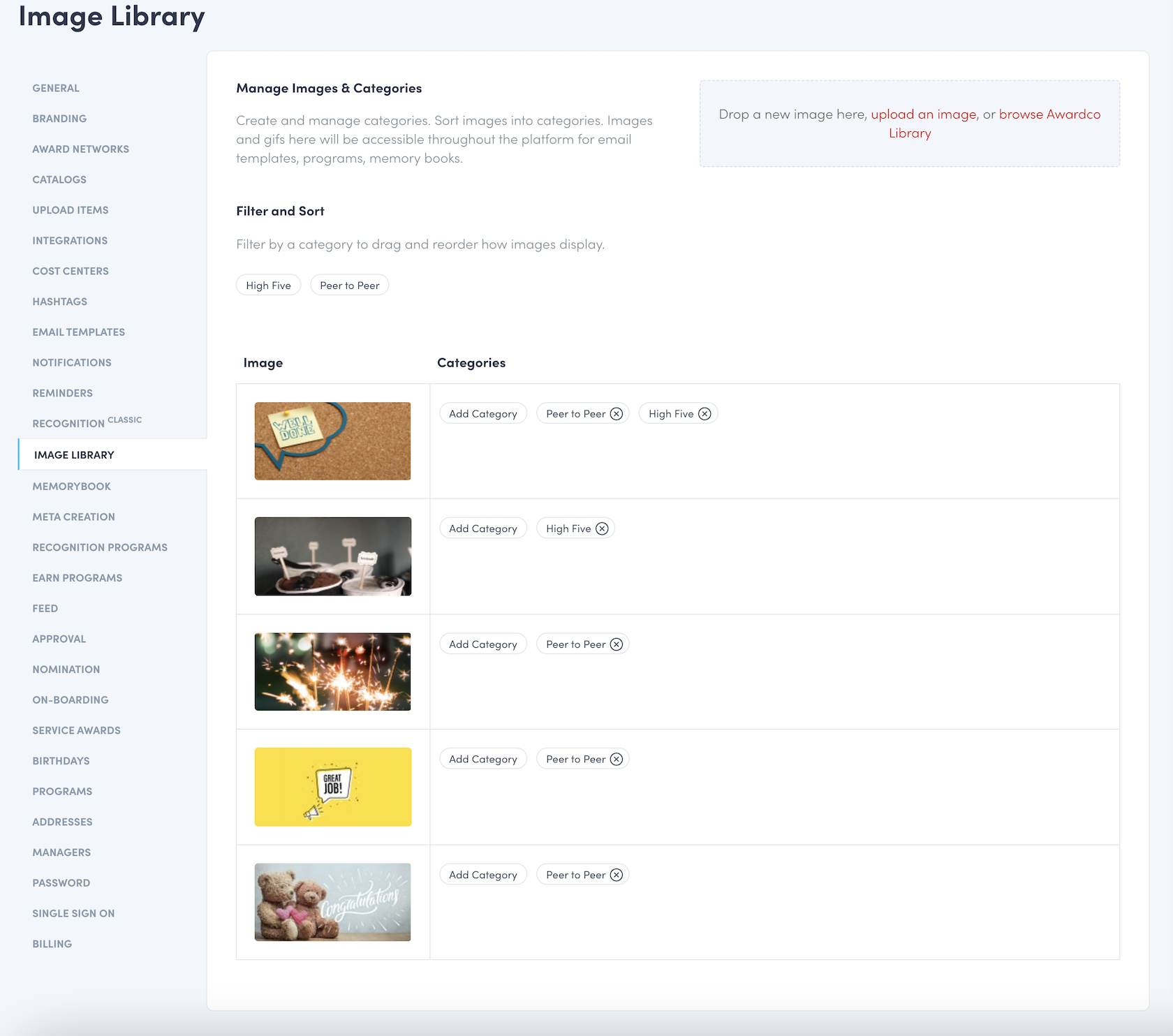Remove Peer to Peer from Great Job image
This screenshot has height=1036, width=1173.
coord(616,760)
